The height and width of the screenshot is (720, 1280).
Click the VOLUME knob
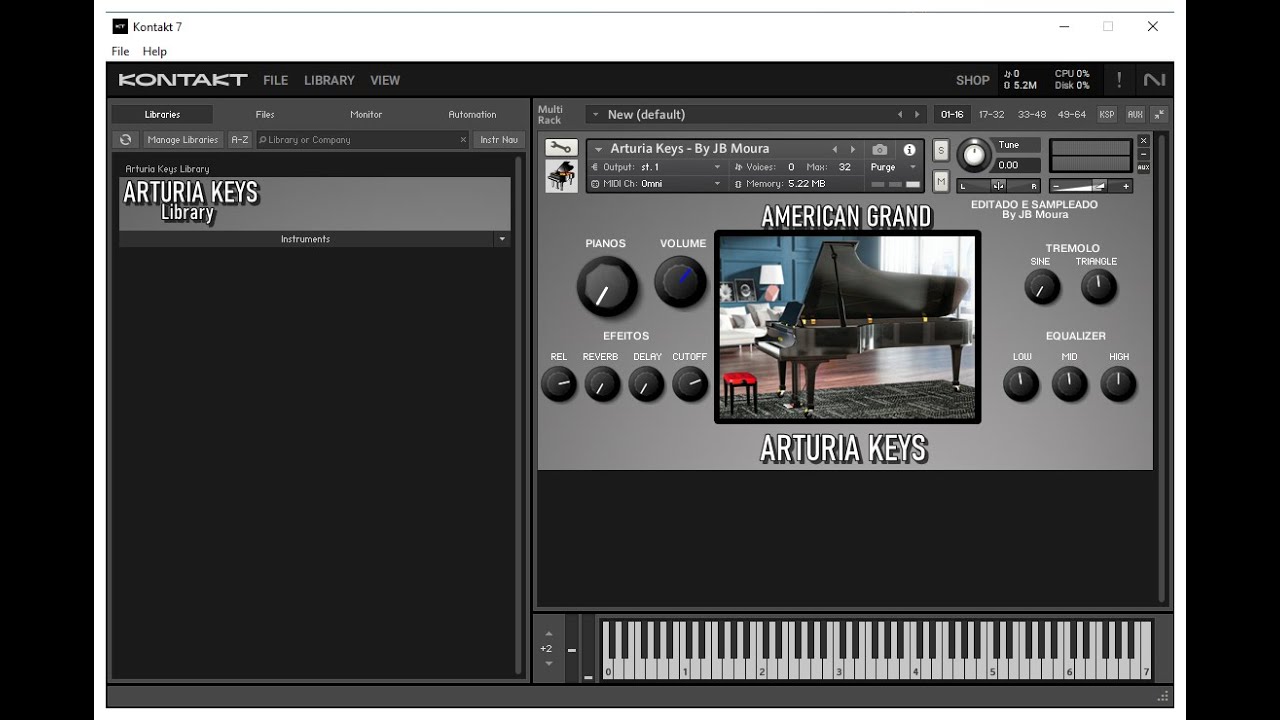click(x=681, y=282)
